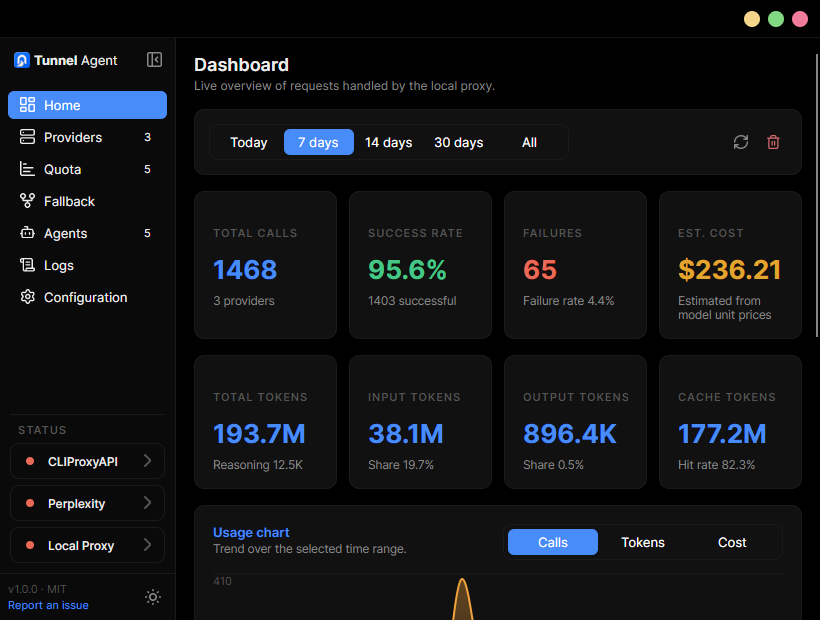Image resolution: width=820 pixels, height=620 pixels.
Task: Delete usage data with the trash icon
Action: point(773,142)
